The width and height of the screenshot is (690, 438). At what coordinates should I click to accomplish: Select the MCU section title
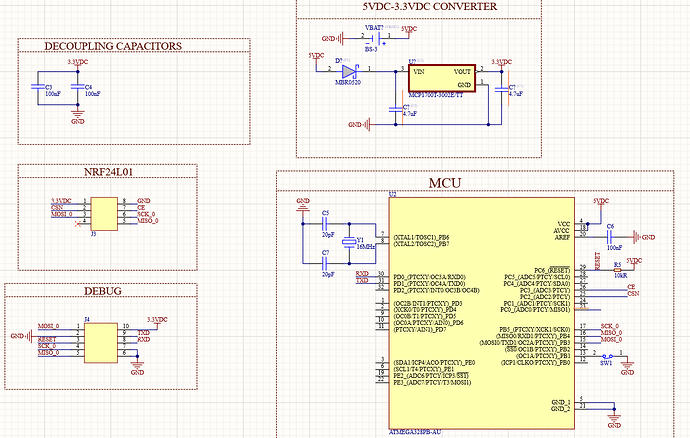point(445,183)
